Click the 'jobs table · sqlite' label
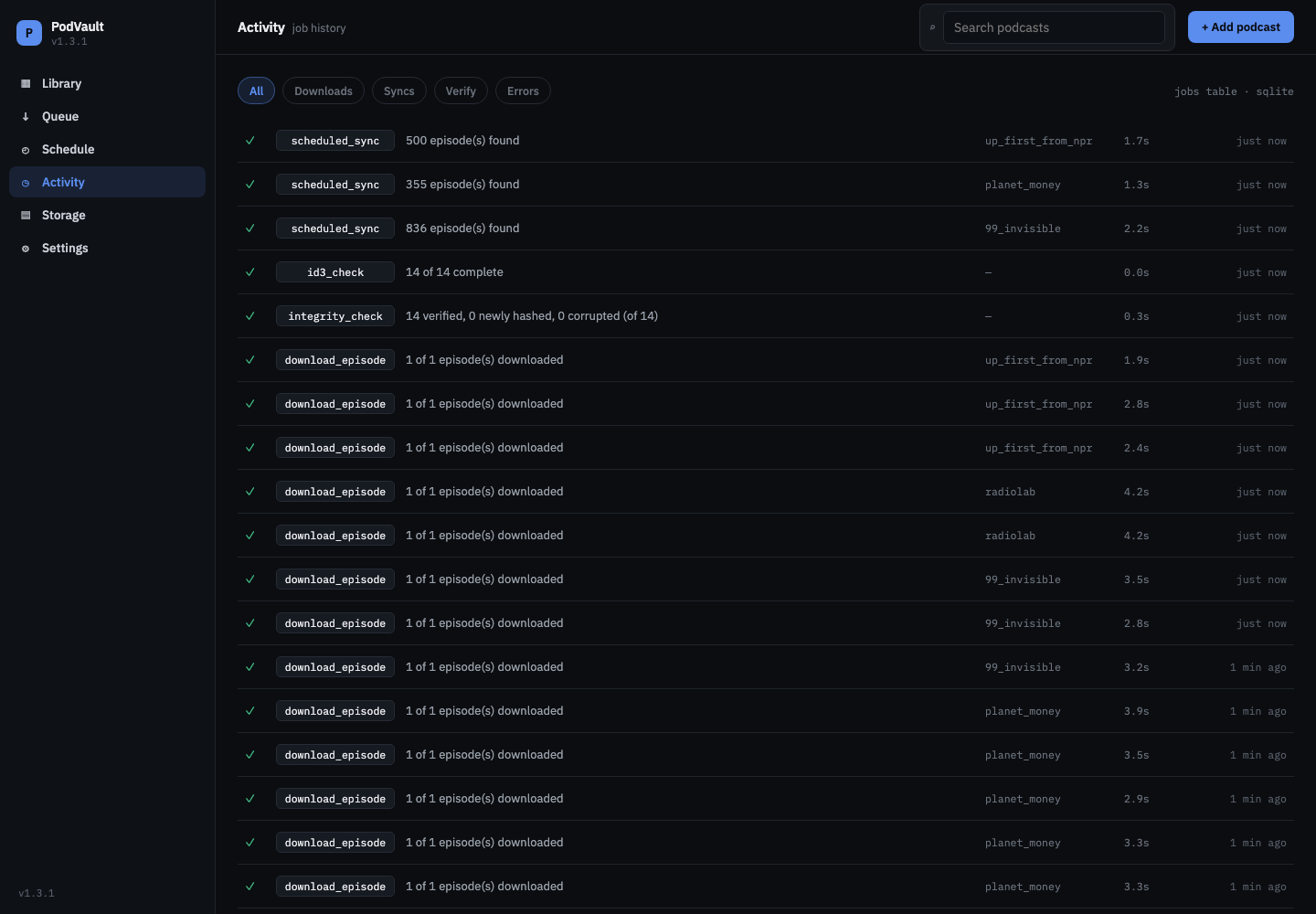 [1234, 91]
